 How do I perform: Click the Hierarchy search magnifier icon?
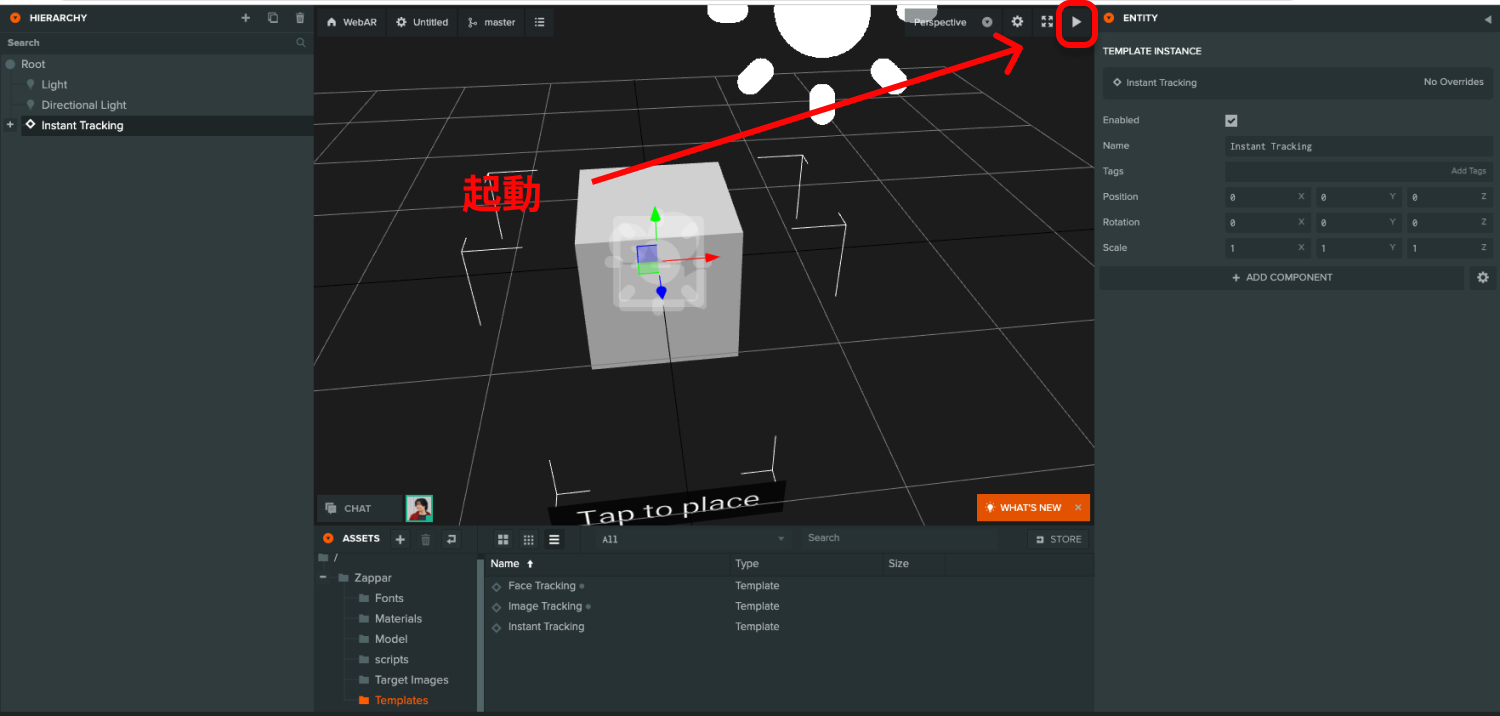[x=301, y=43]
